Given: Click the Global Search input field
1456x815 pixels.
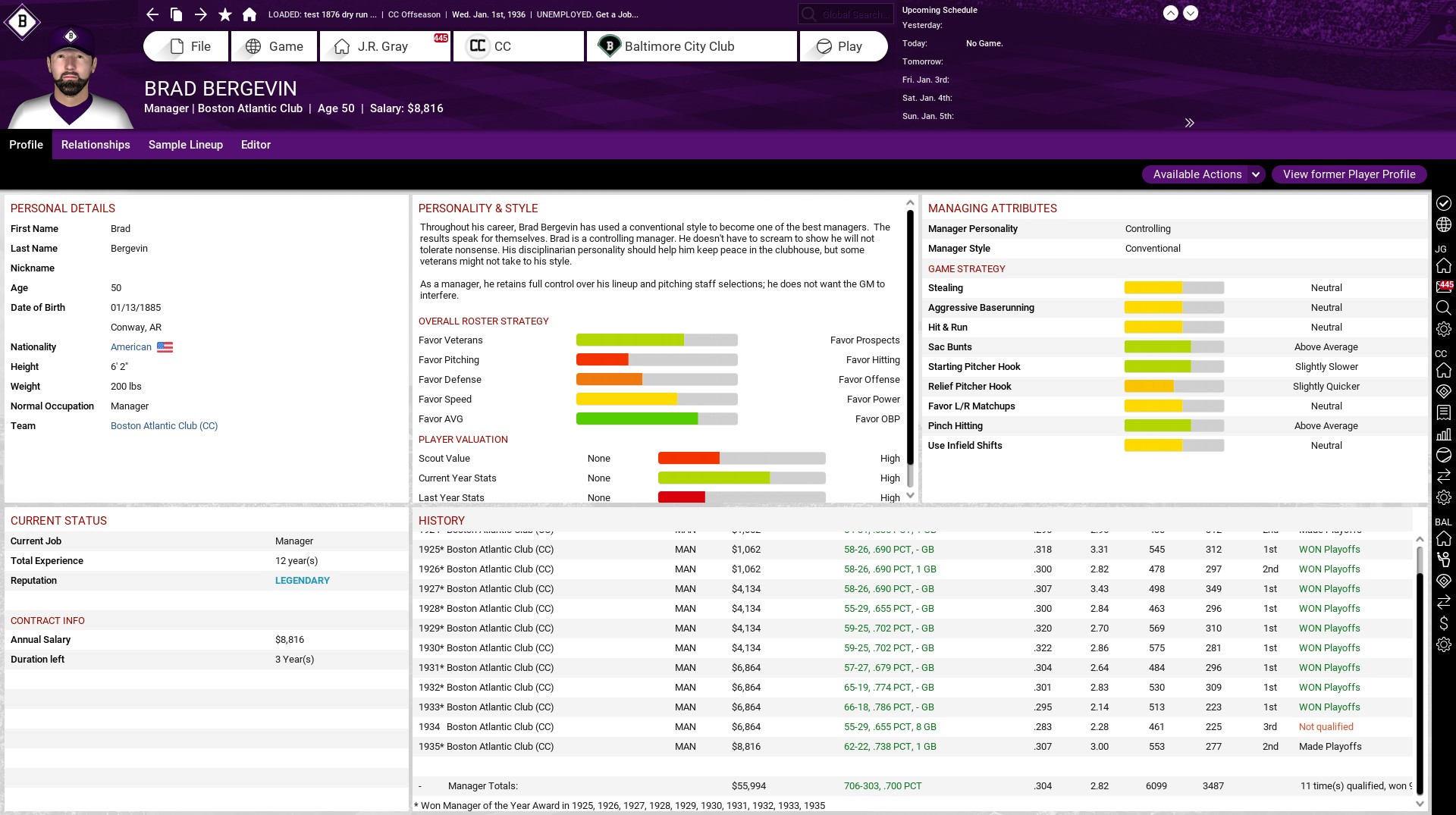Looking at the screenshot, I should coord(852,14).
